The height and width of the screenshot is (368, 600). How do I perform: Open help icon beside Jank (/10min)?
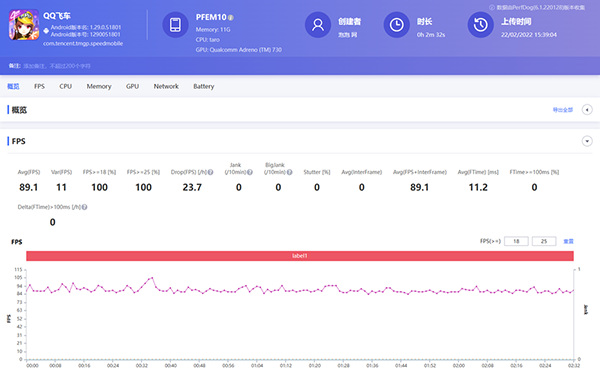tap(250, 172)
